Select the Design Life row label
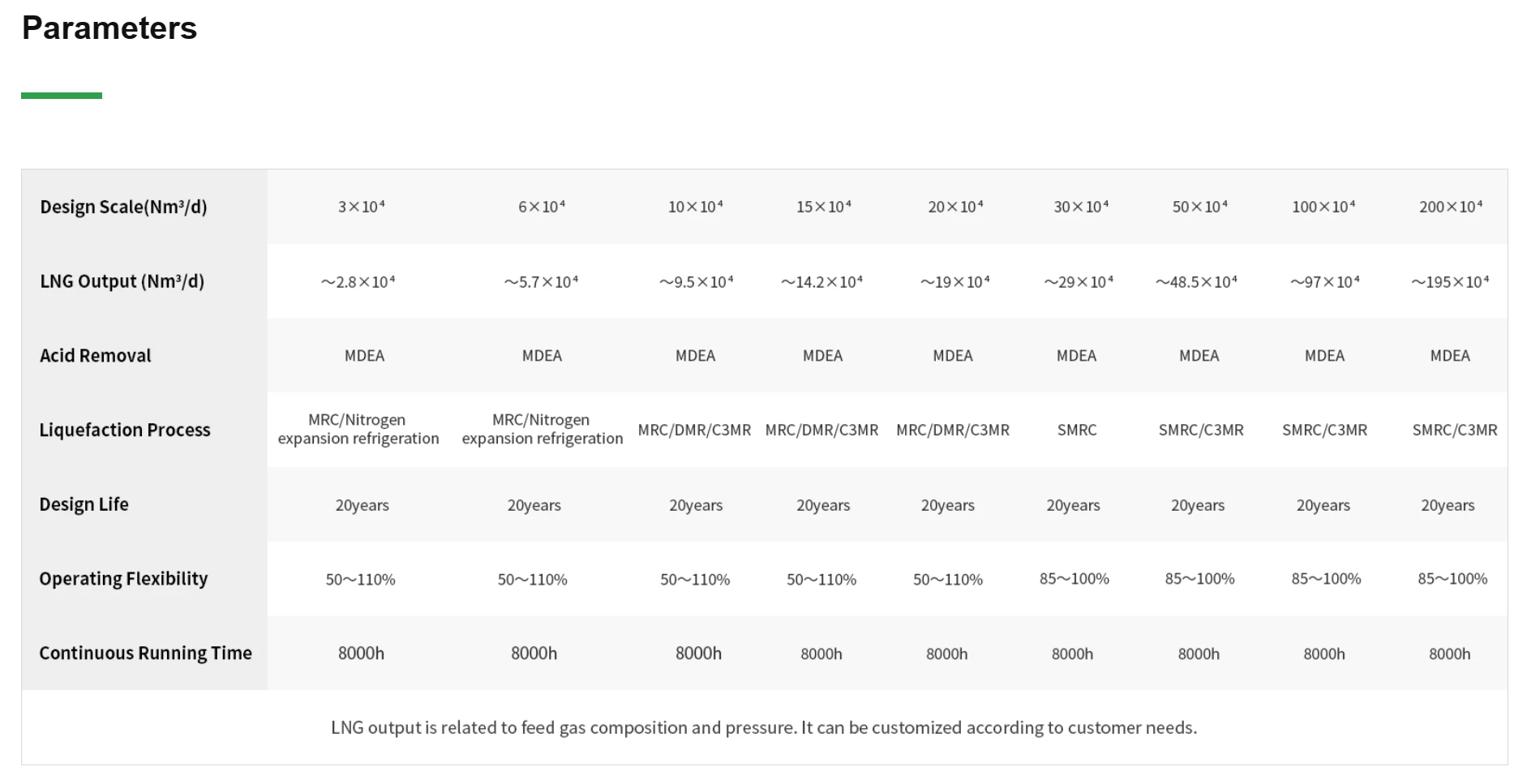 click(x=84, y=504)
